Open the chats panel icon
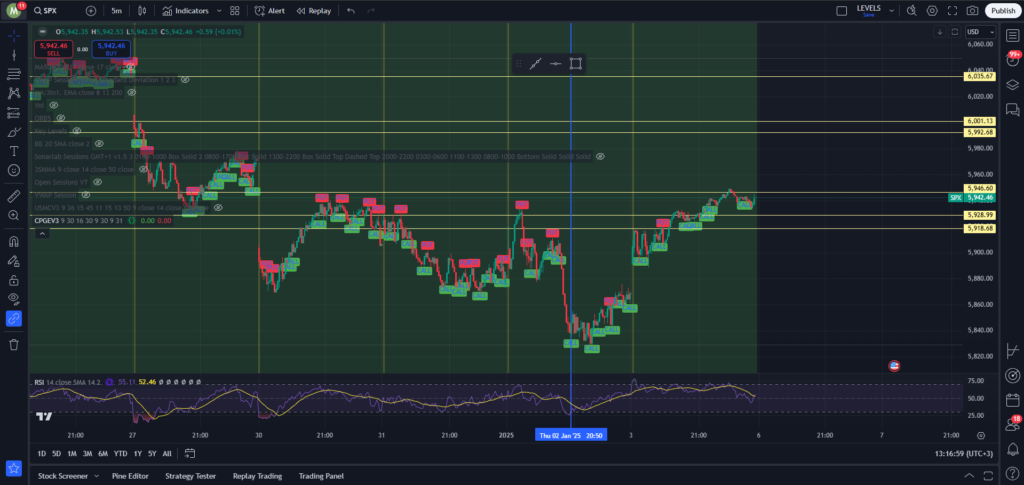1024x485 pixels. click(1012, 109)
